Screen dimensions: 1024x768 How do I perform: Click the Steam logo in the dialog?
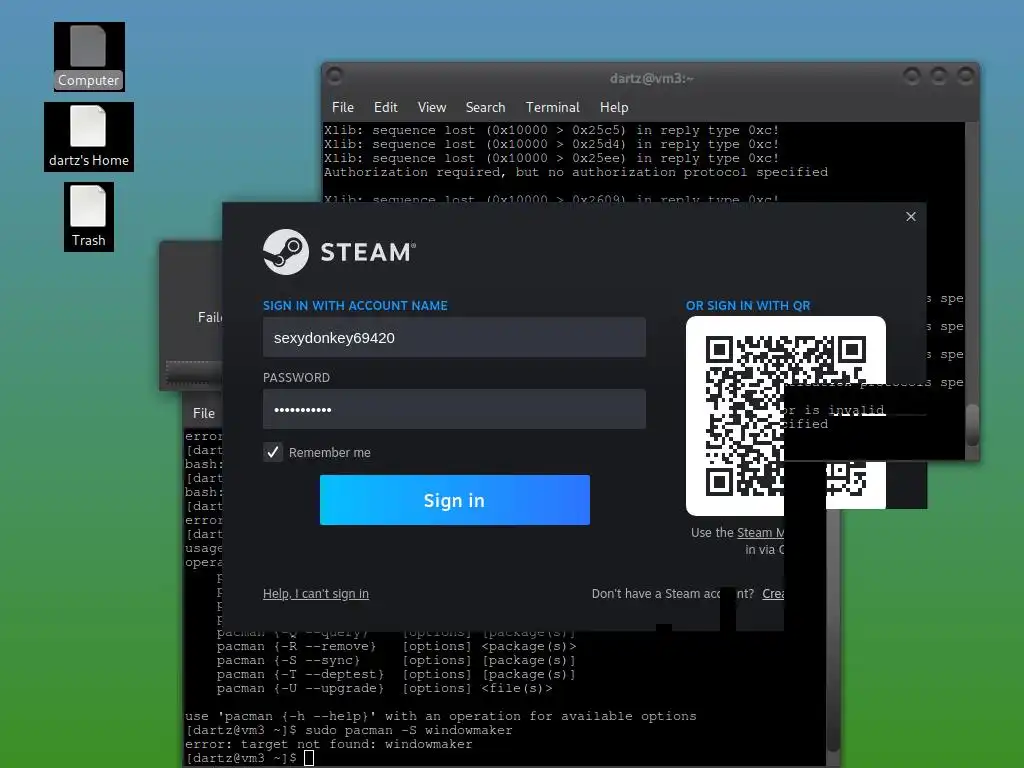339,251
